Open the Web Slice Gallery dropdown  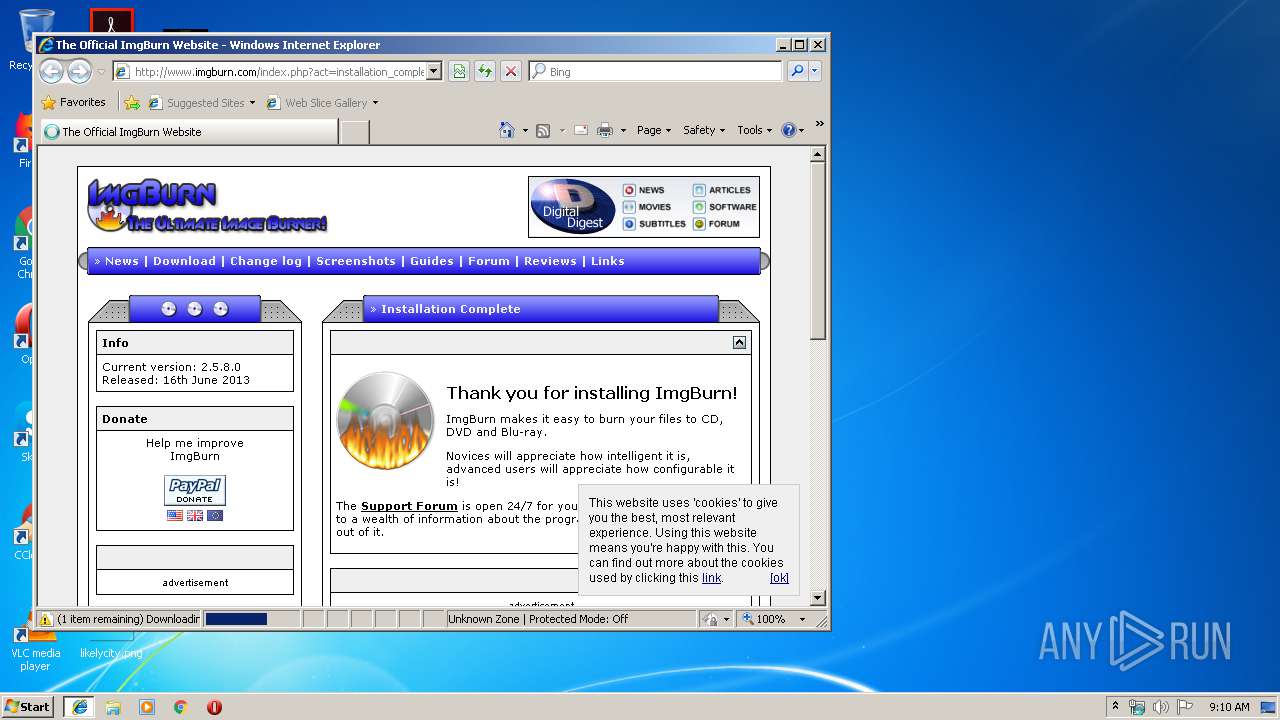click(x=375, y=102)
